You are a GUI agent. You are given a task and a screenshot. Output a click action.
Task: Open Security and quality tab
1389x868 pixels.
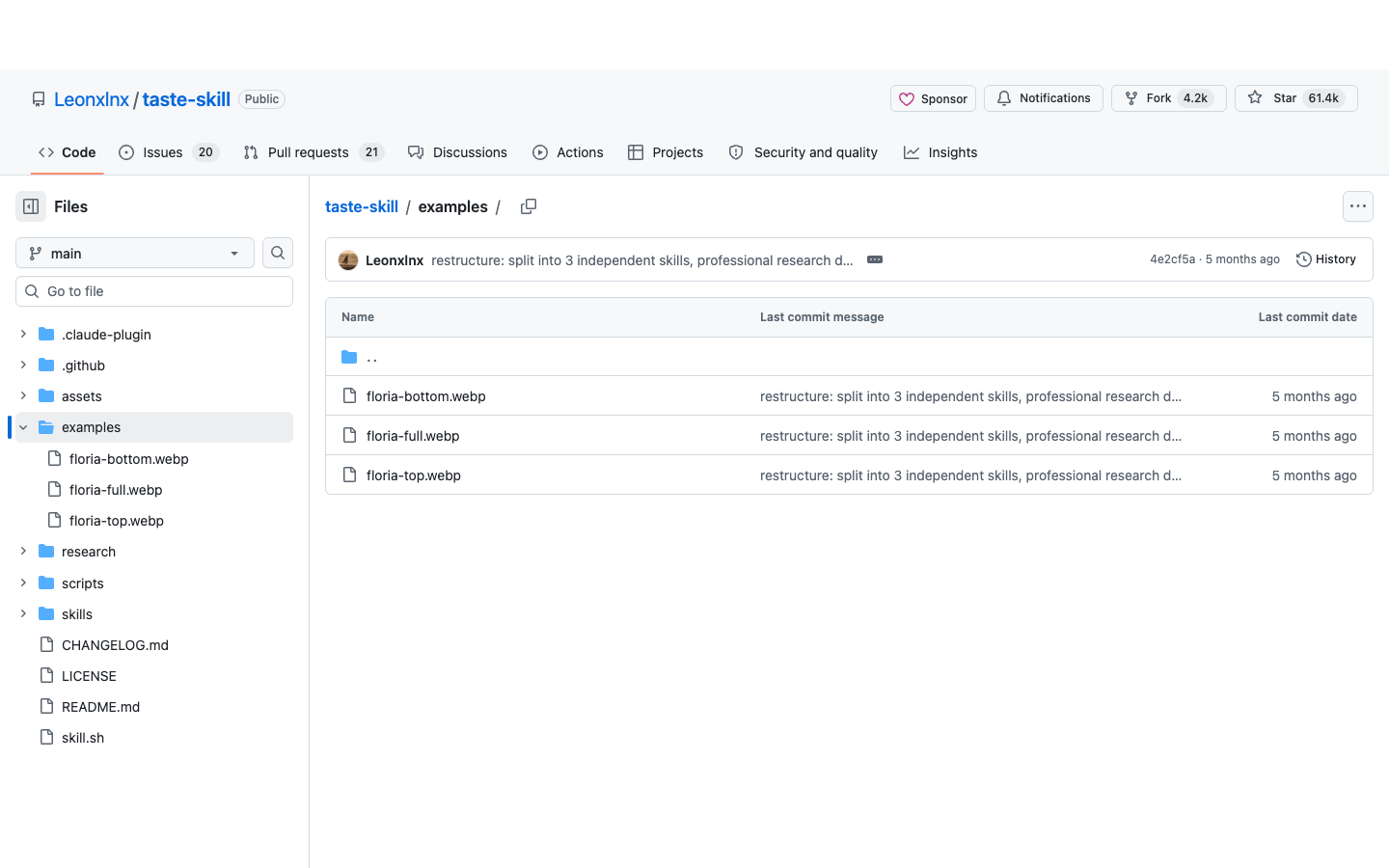pos(803,152)
